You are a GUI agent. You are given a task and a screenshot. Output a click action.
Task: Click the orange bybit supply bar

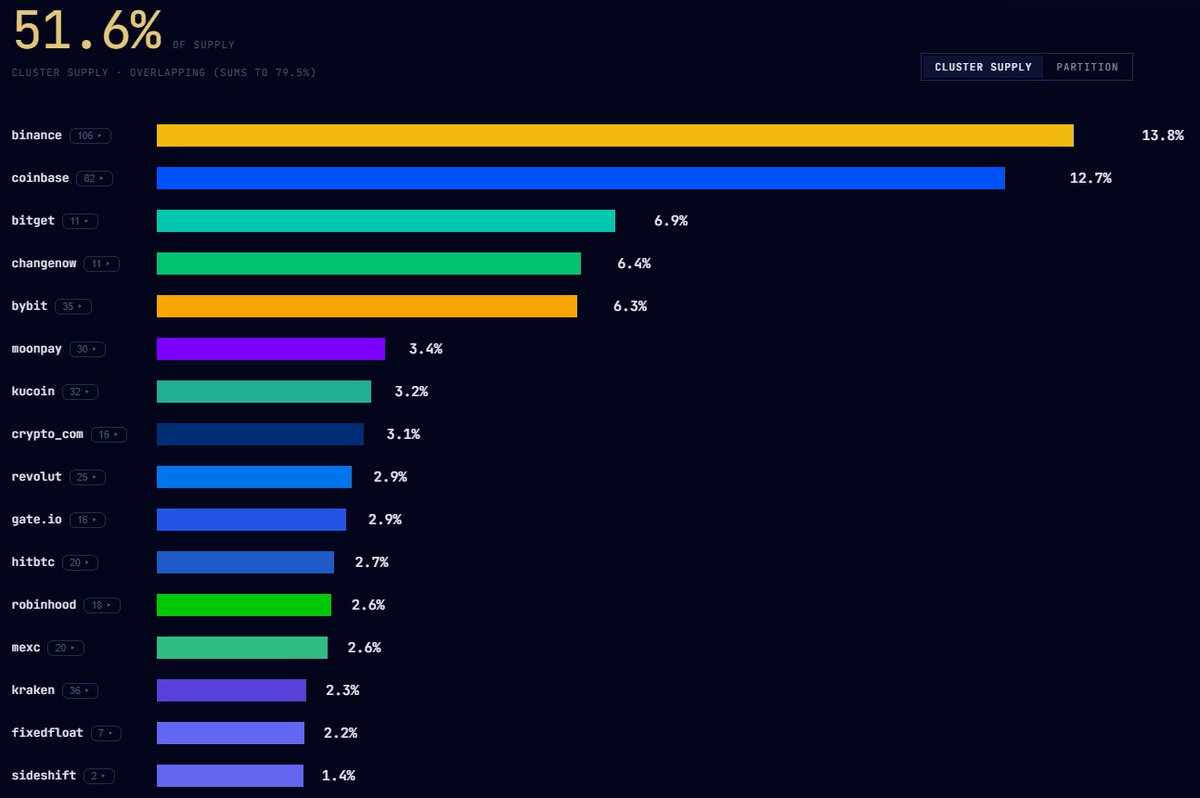[367, 306]
